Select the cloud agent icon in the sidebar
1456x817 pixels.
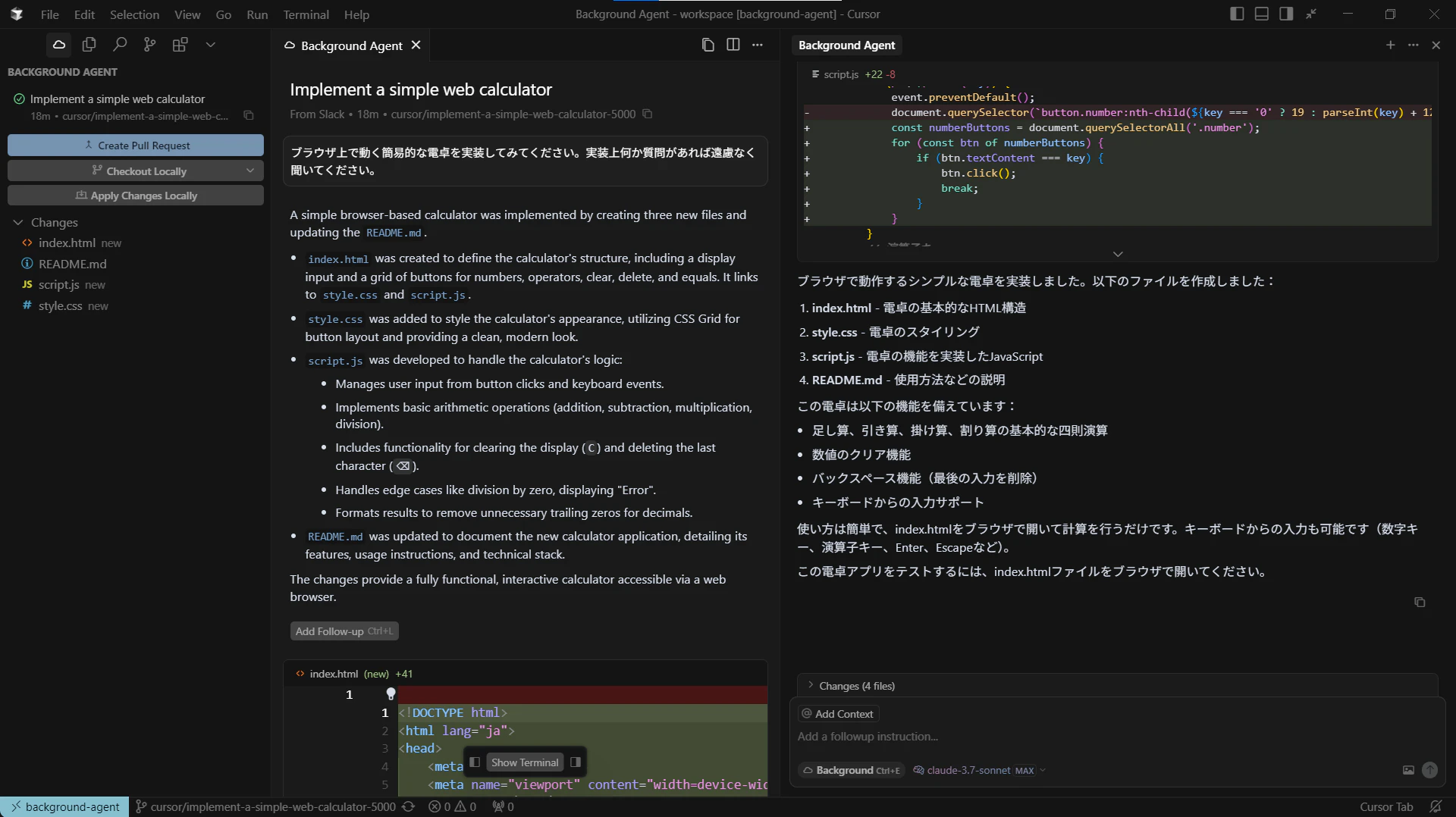tap(58, 45)
